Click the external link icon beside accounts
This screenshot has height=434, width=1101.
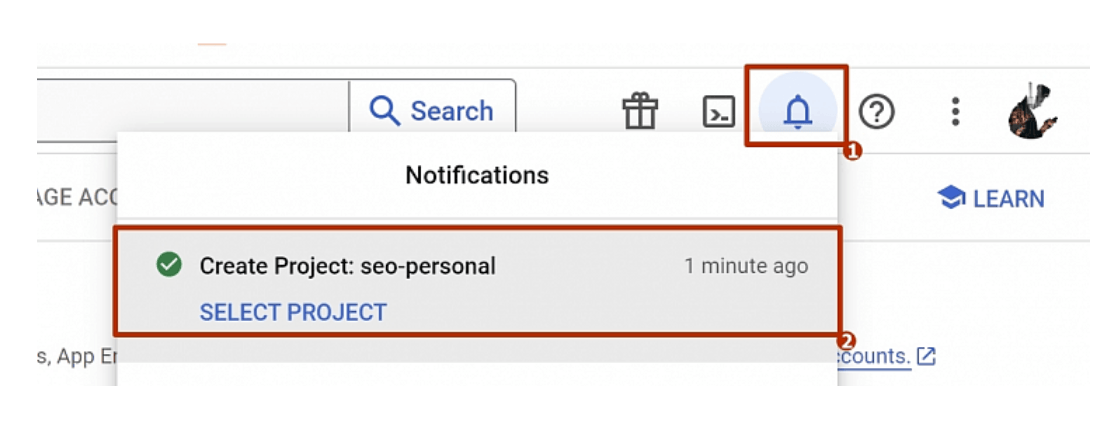[927, 356]
